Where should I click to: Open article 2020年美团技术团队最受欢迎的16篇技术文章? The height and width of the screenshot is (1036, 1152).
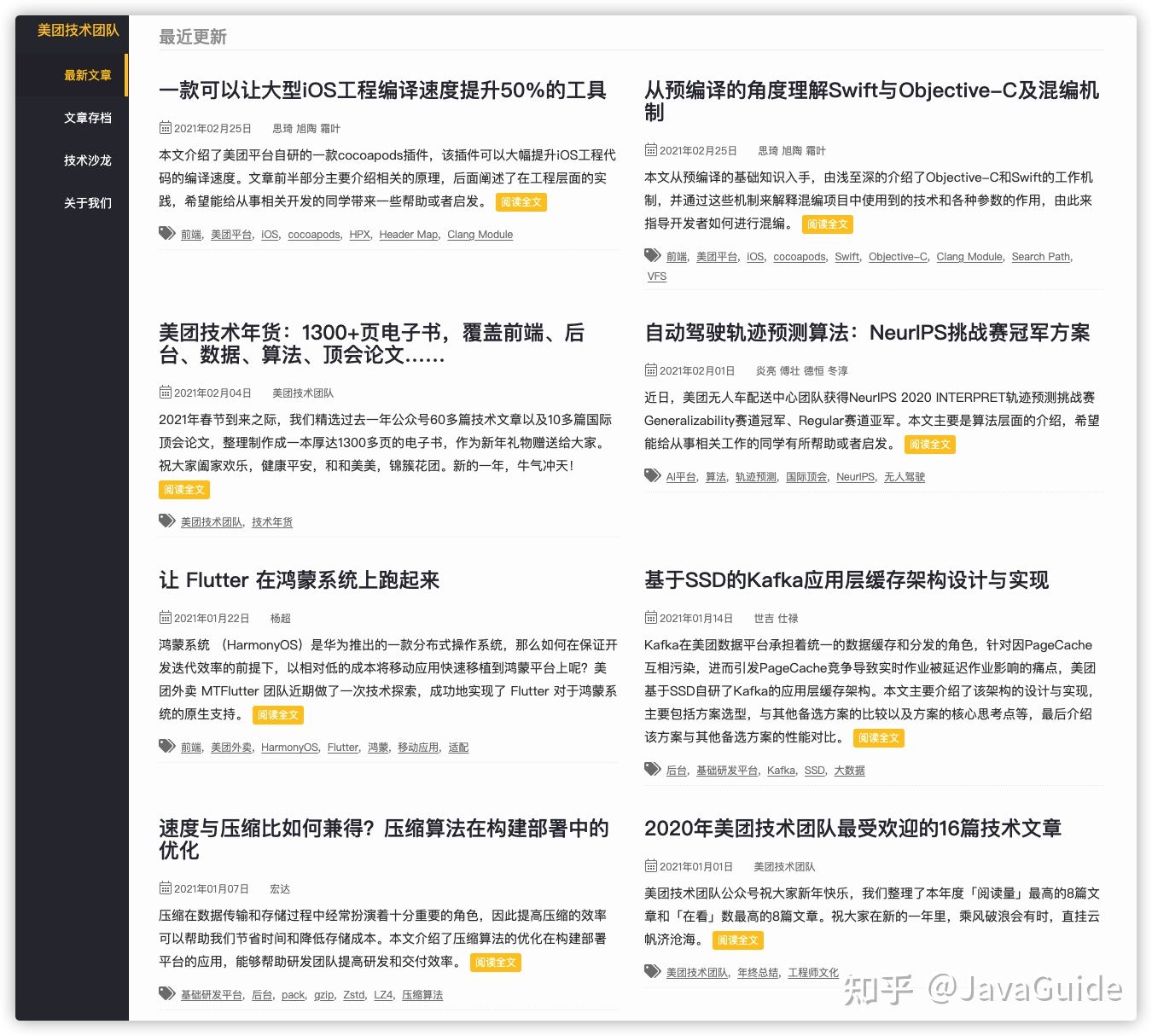click(x=852, y=829)
